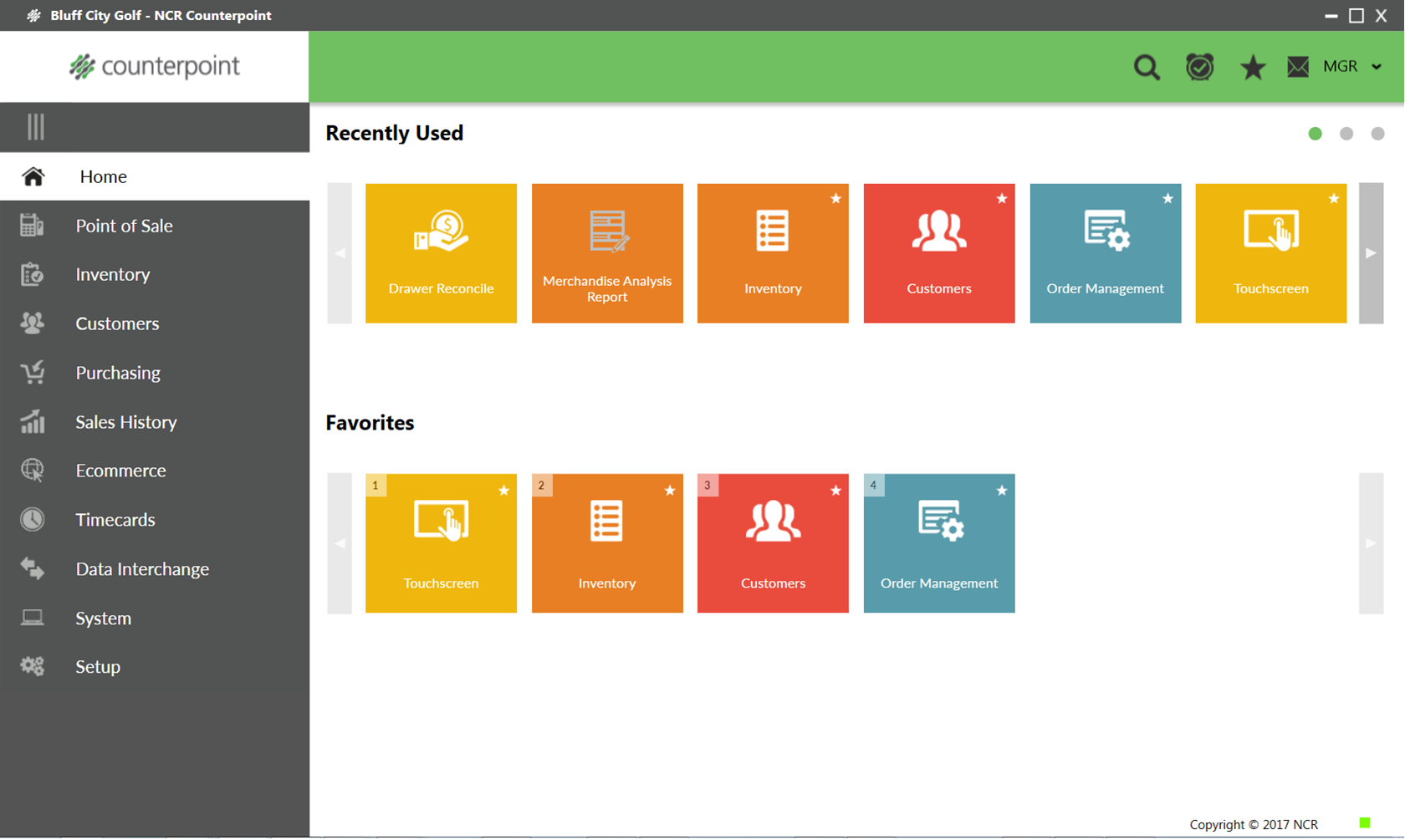Select the Timecards clock icon

click(33, 519)
